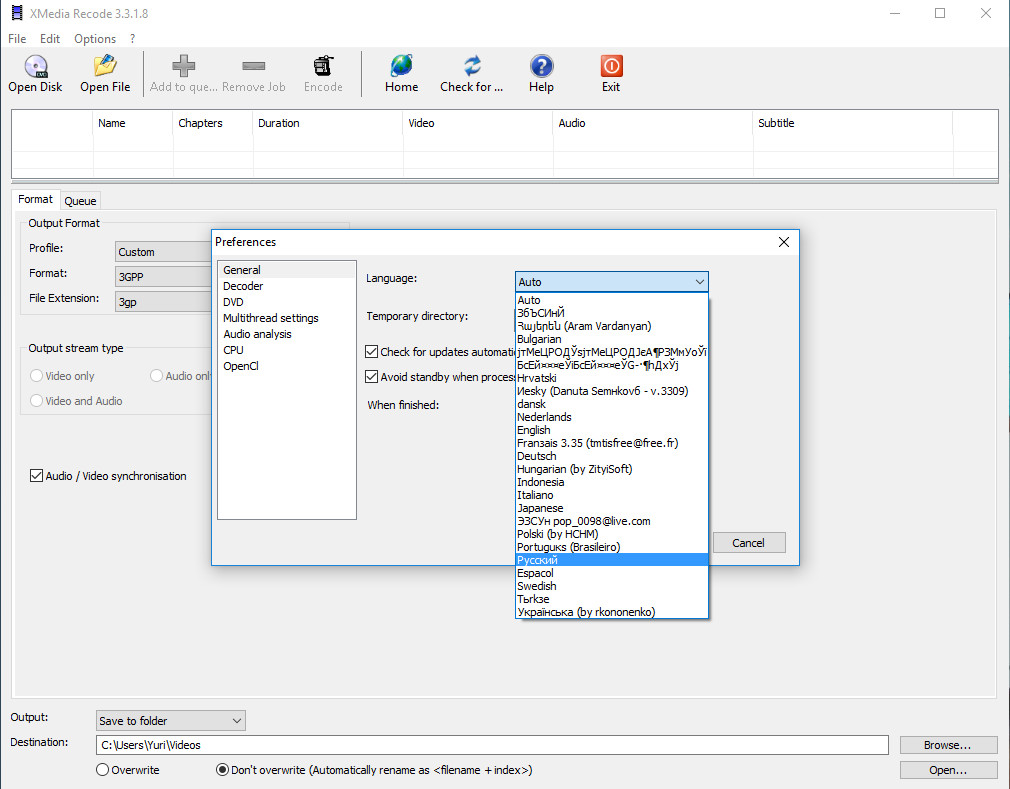Switch to the Queue tab

tap(81, 201)
